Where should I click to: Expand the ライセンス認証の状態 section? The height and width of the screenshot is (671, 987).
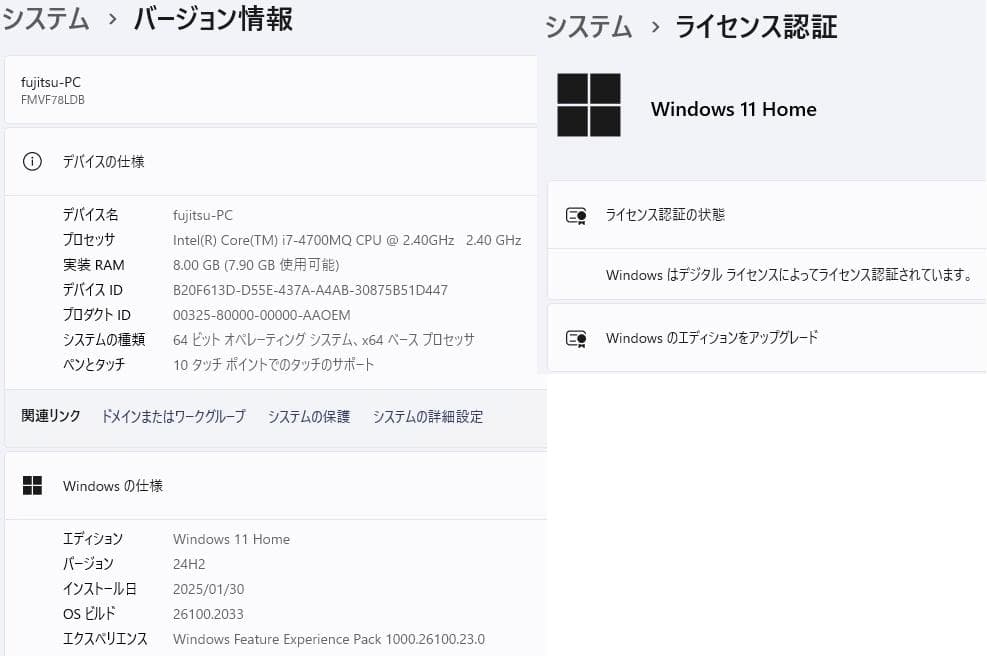click(667, 214)
